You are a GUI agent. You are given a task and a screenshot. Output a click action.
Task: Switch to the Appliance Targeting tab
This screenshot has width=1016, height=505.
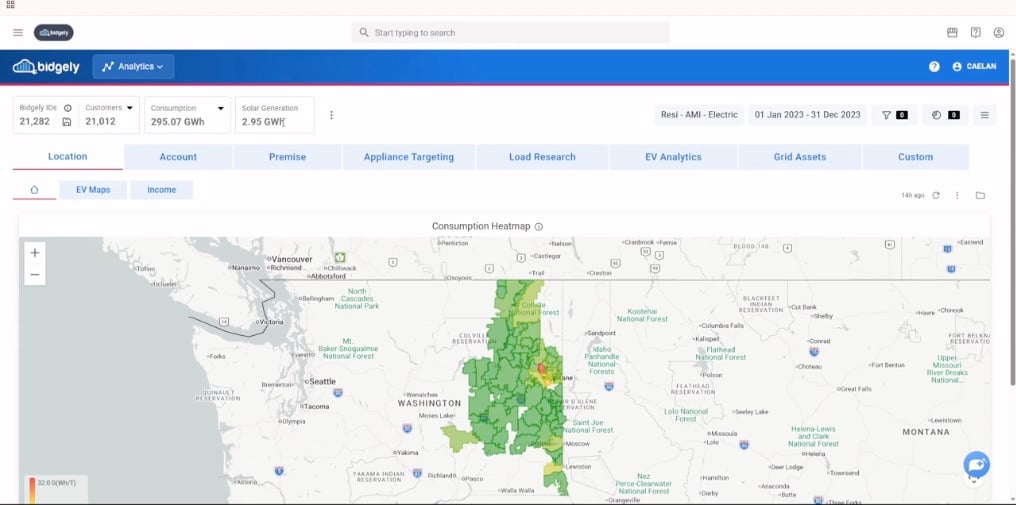tap(408, 157)
